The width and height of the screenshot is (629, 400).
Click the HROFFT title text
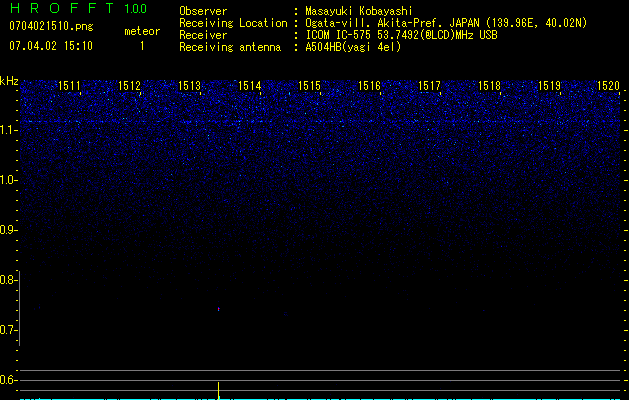point(60,9)
